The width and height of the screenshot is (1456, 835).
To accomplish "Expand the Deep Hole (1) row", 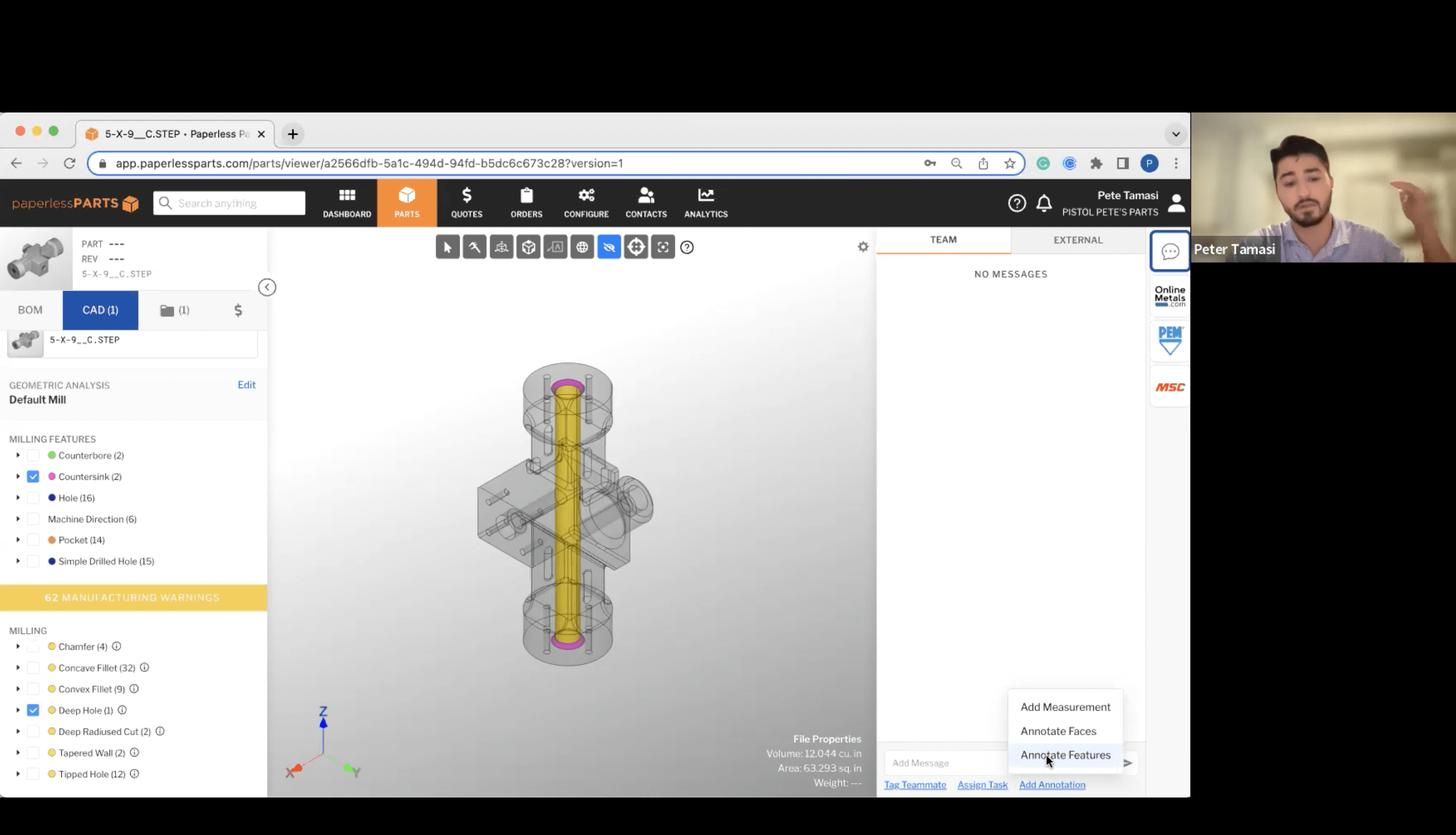I will [18, 710].
